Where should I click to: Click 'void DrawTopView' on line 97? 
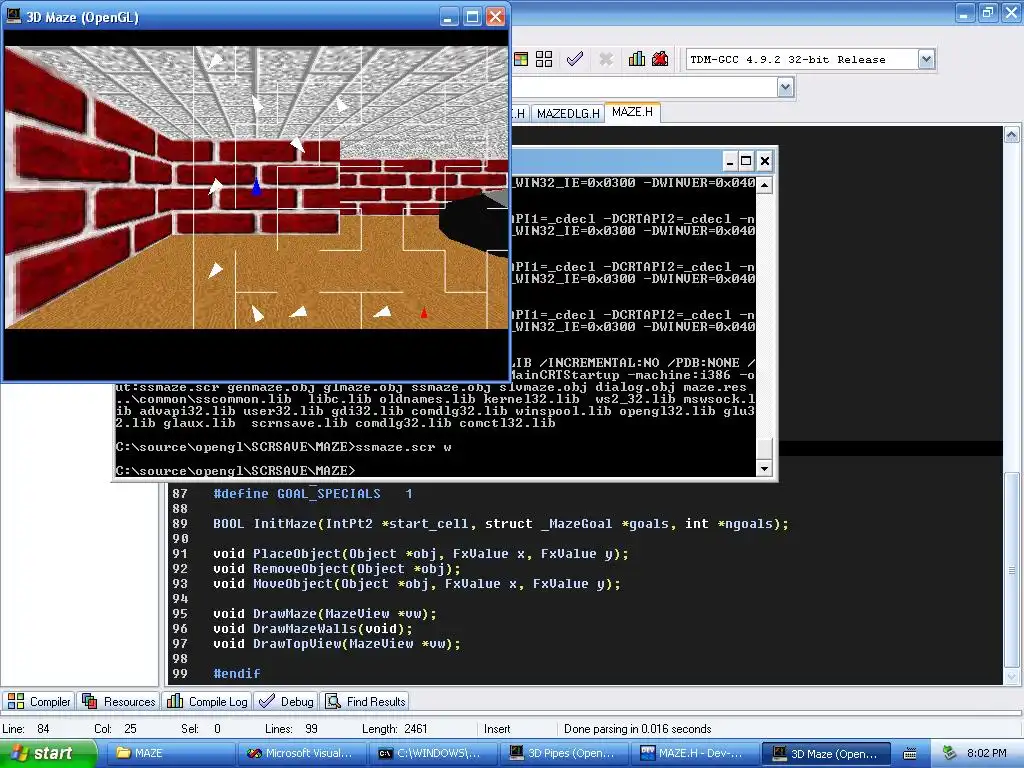pyautogui.click(x=336, y=644)
